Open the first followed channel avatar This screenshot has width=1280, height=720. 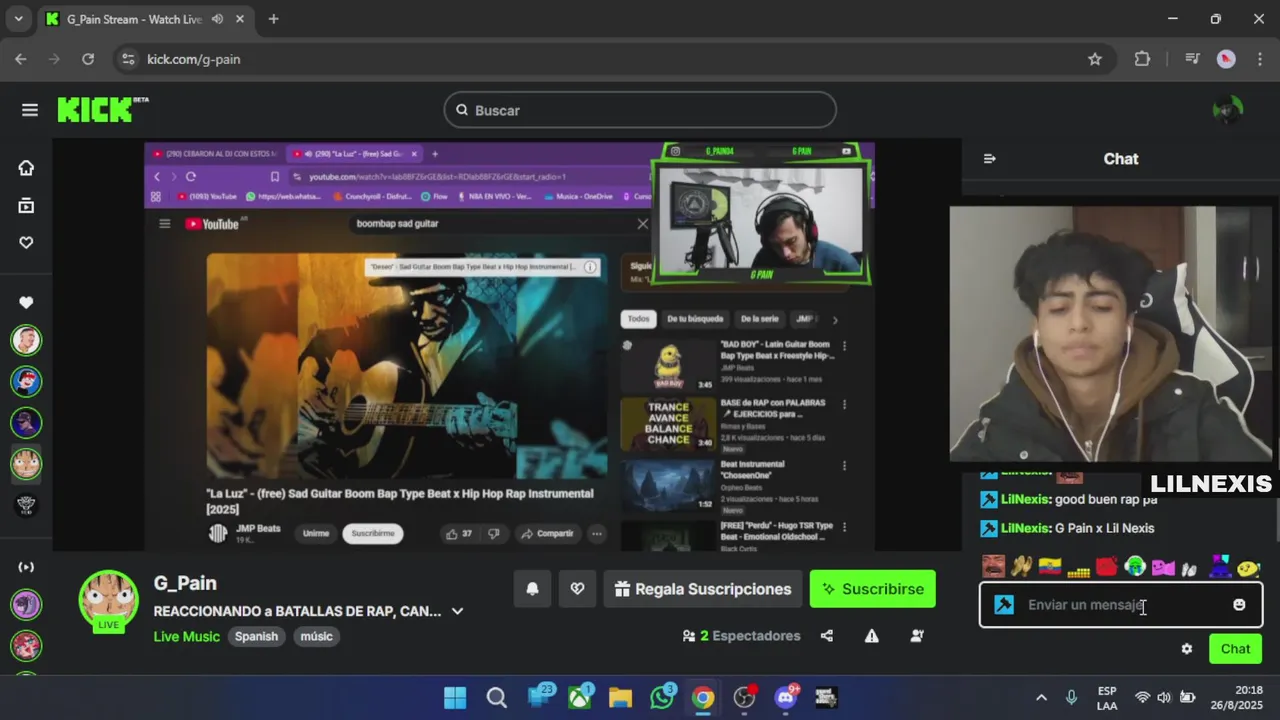26,340
